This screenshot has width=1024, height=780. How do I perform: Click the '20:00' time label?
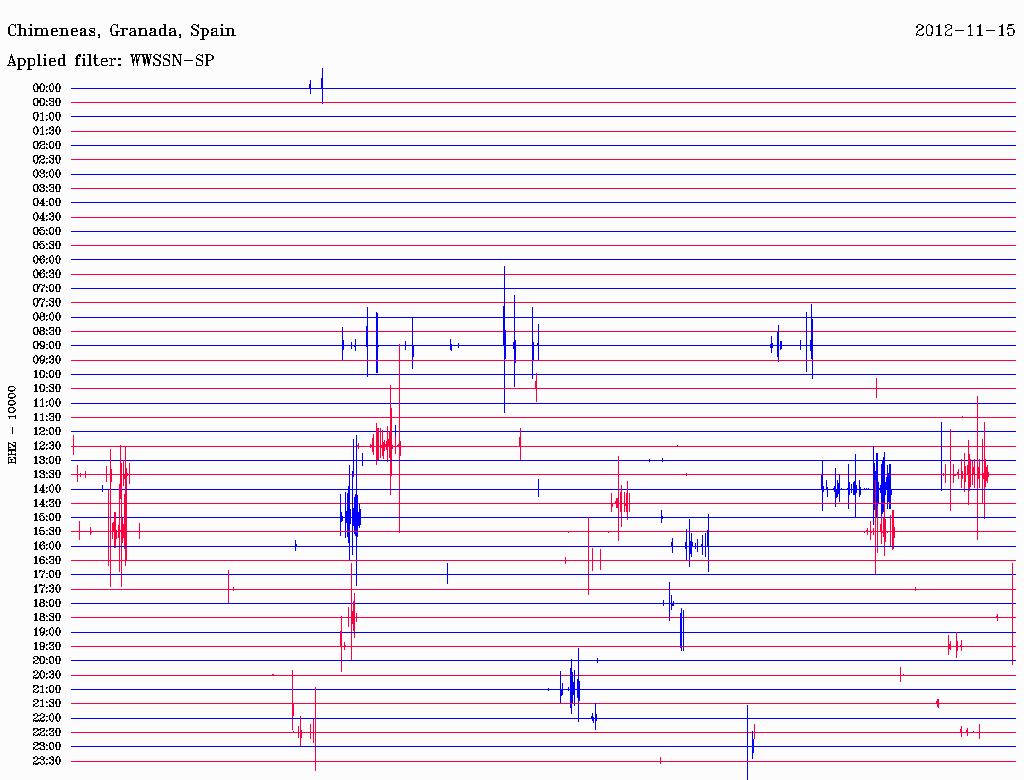click(47, 661)
